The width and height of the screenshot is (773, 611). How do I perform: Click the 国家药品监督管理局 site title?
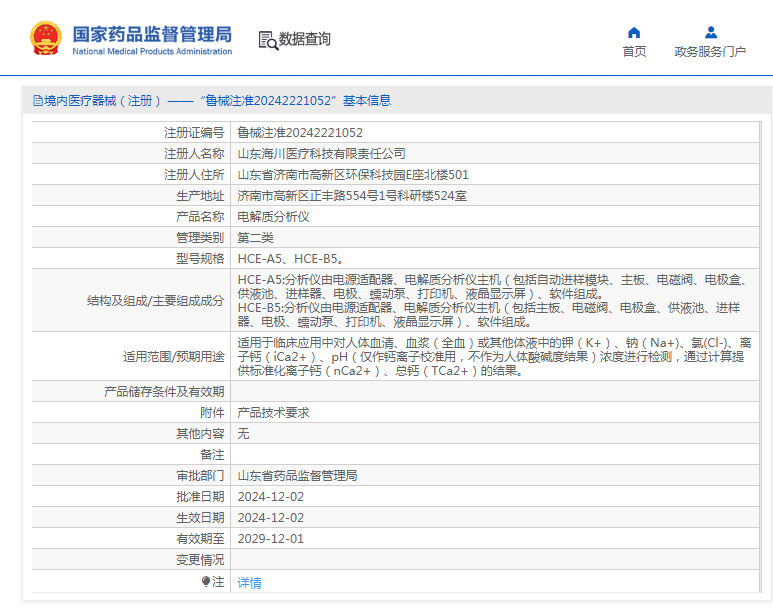152,35
